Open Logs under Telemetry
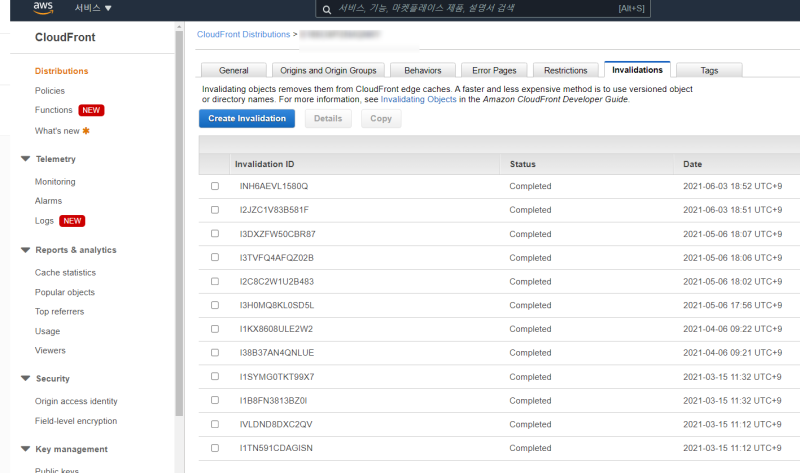Image resolution: width=800 pixels, height=473 pixels. pos(44,221)
